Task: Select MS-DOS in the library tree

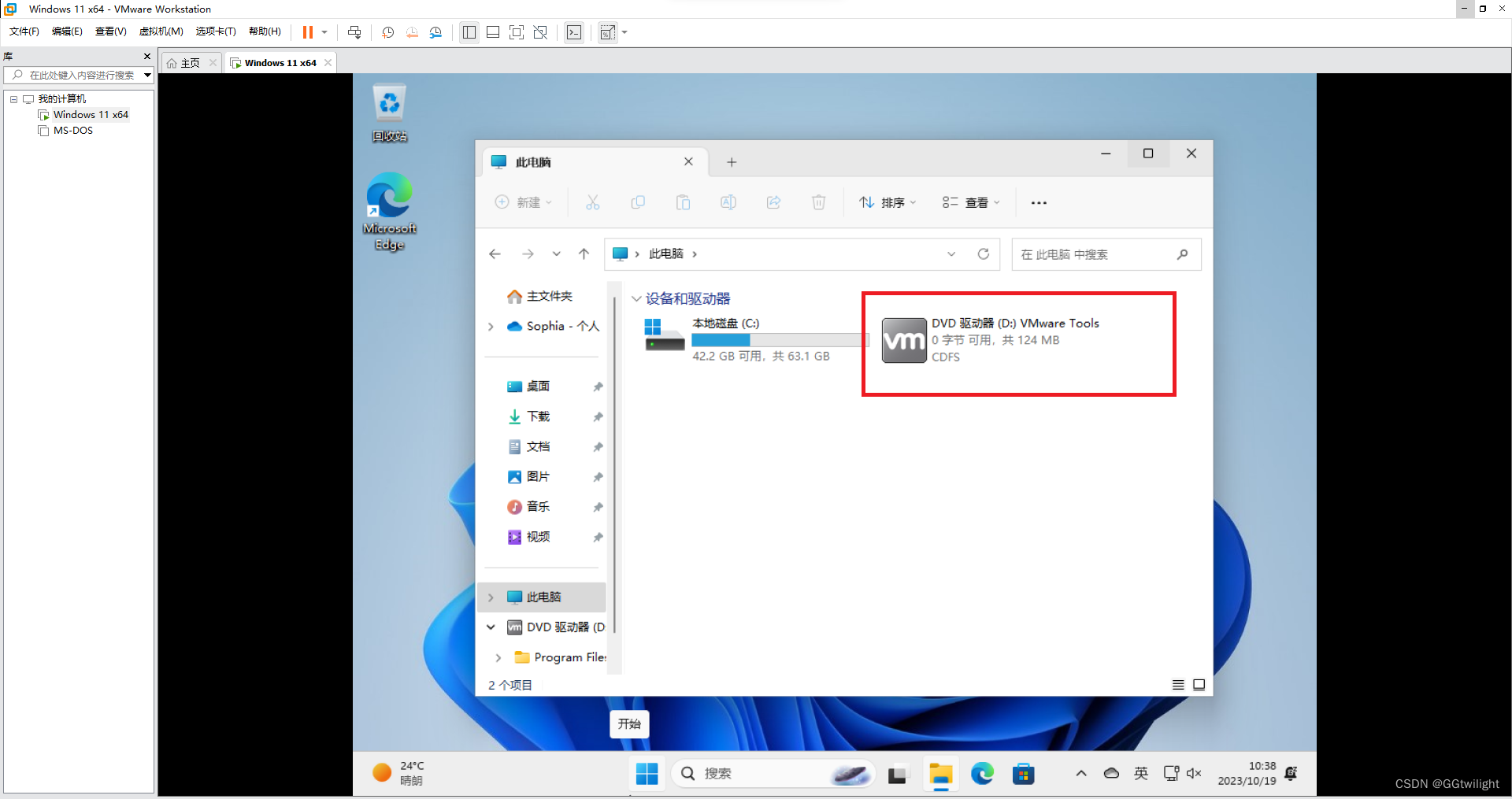Action: (x=72, y=130)
